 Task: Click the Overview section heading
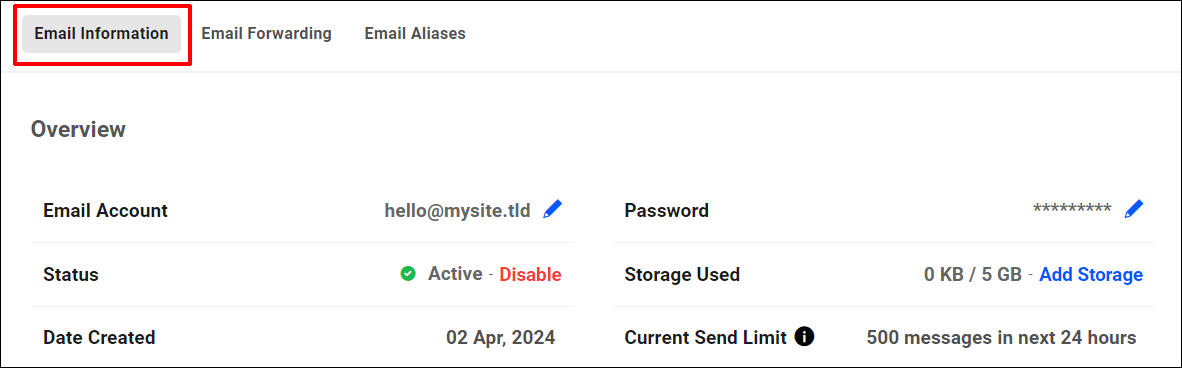pyautogui.click(x=78, y=129)
